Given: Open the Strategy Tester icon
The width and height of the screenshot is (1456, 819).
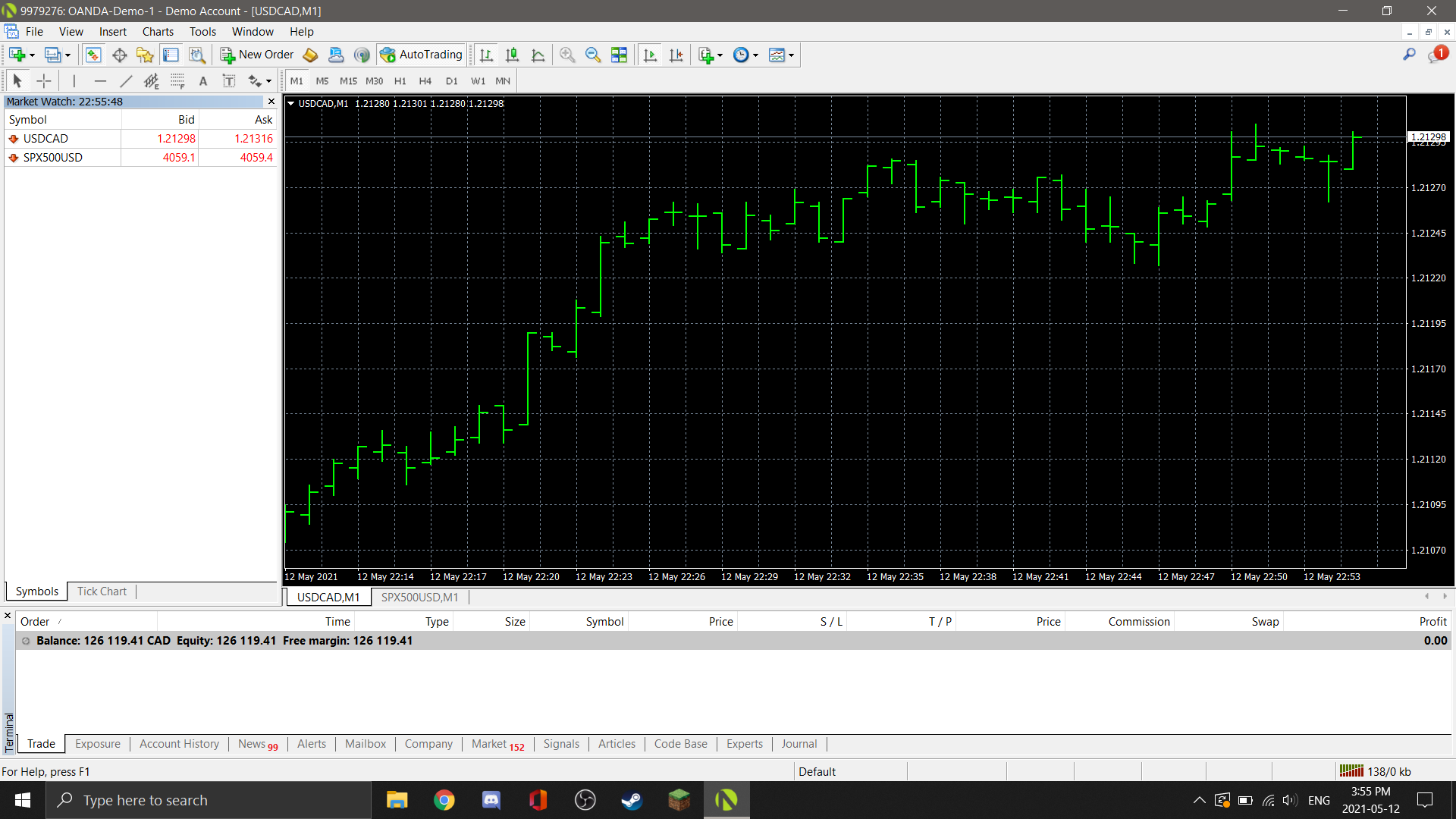Looking at the screenshot, I should tap(197, 55).
